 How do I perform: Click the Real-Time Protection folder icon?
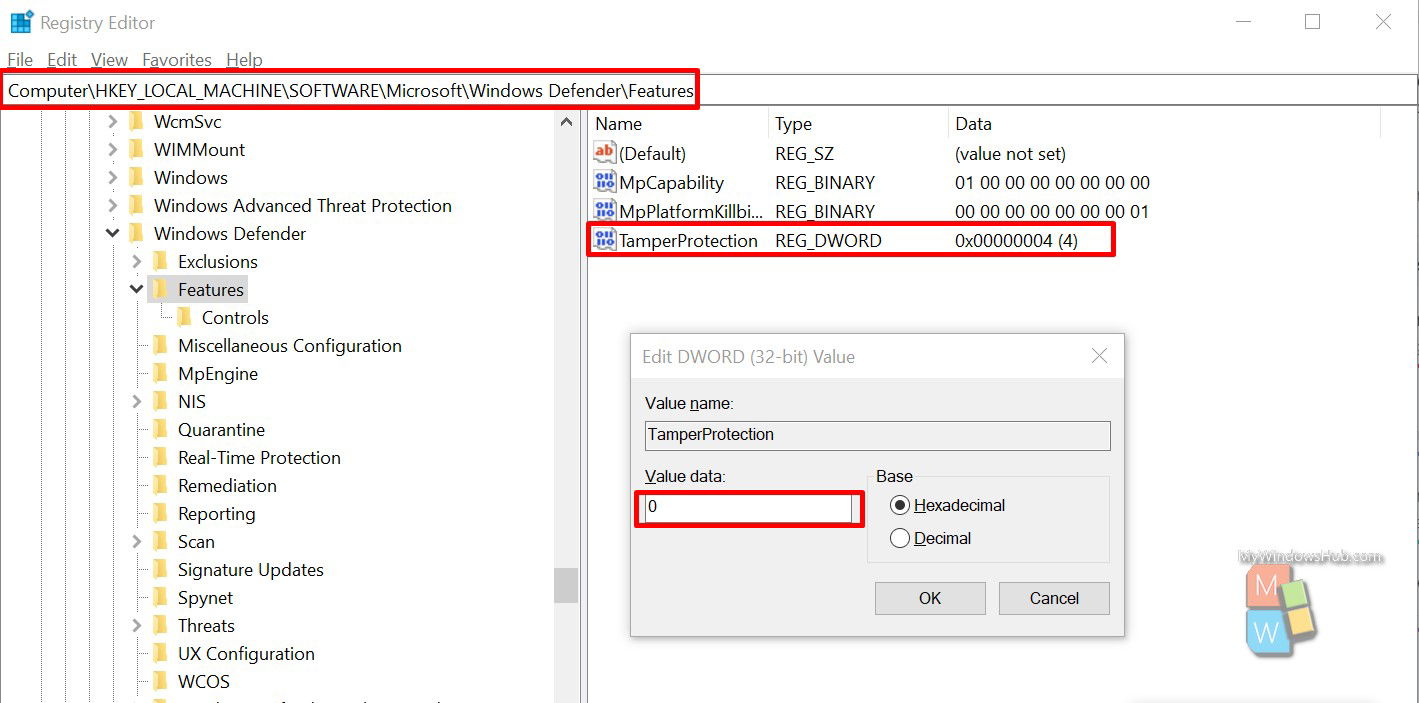[x=160, y=458]
